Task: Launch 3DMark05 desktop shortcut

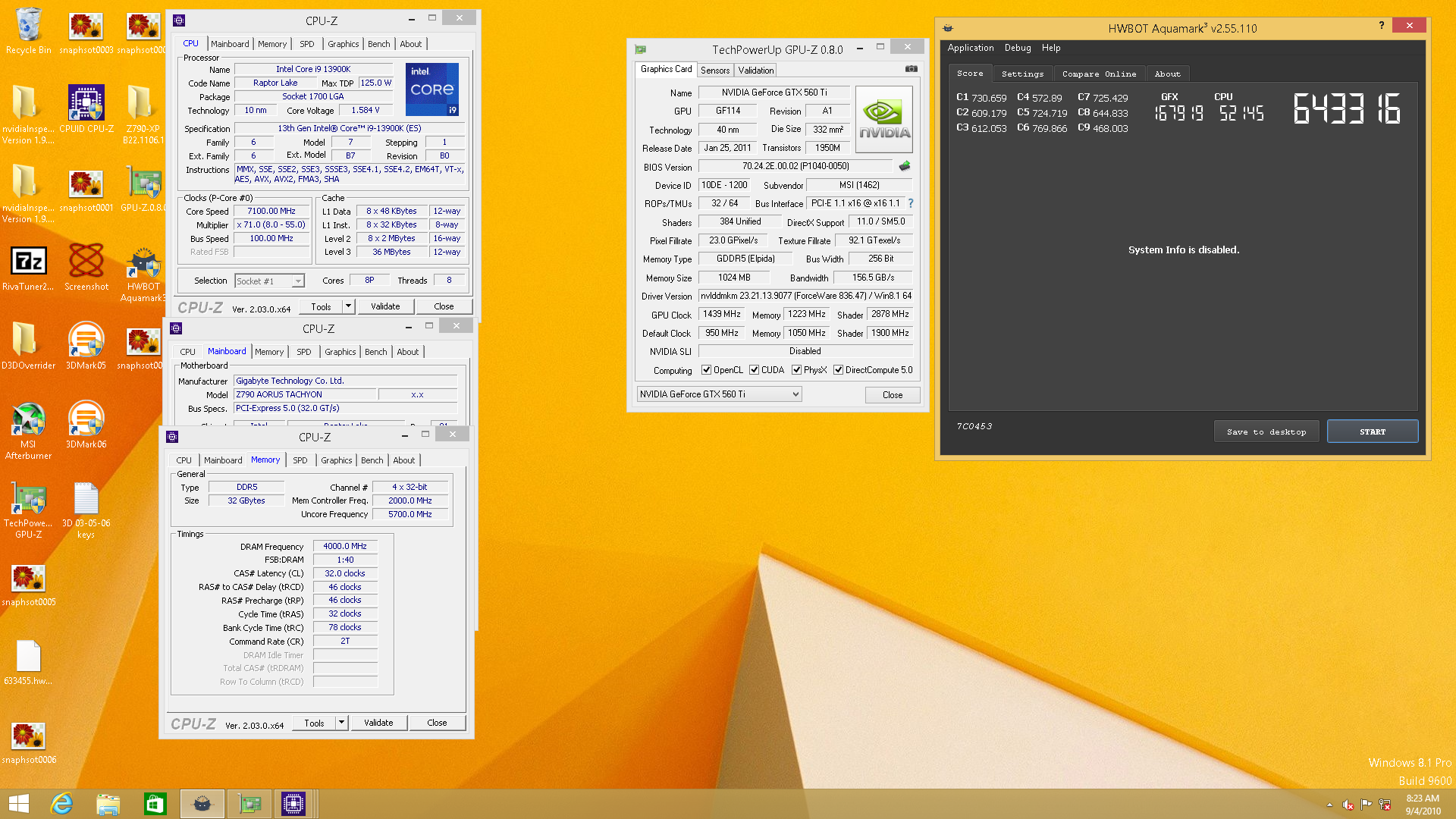Action: coord(86,346)
